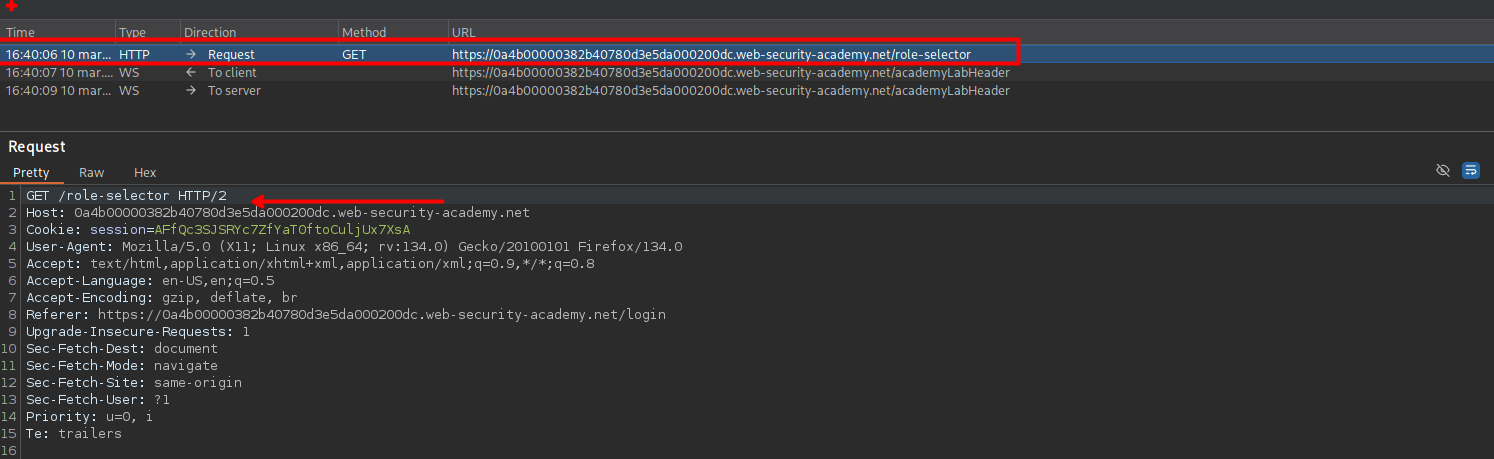Click the GET /role-selector line in editor
Screen dimensions: 1494x459
point(126,196)
